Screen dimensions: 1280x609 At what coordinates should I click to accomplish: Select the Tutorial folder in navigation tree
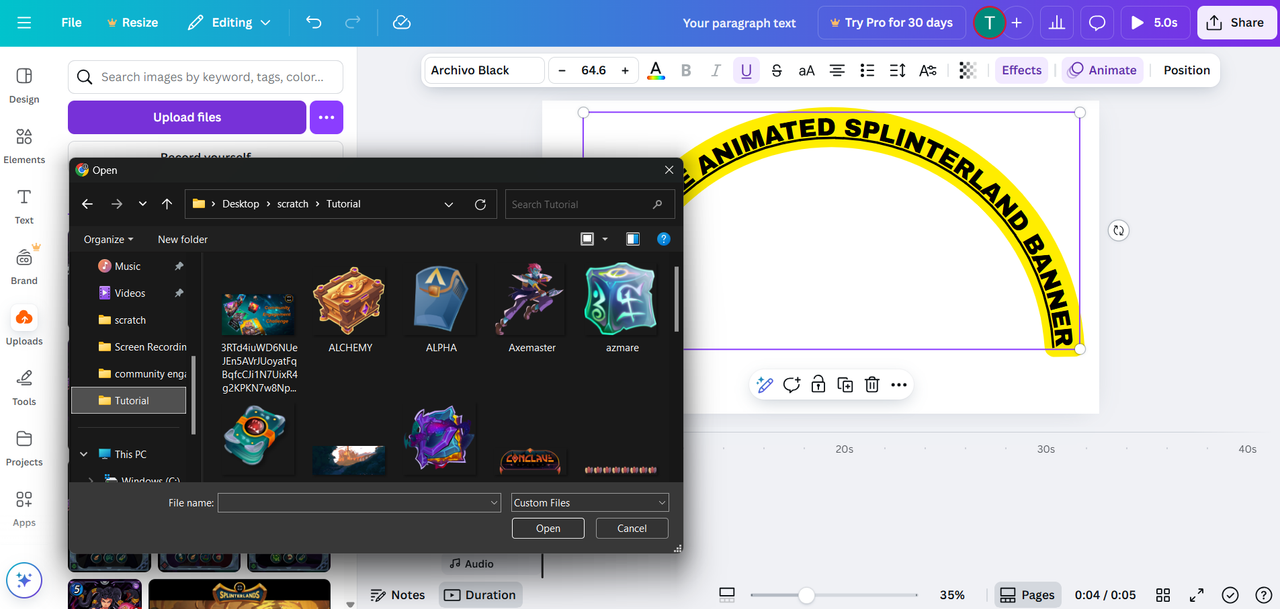[x=129, y=400]
